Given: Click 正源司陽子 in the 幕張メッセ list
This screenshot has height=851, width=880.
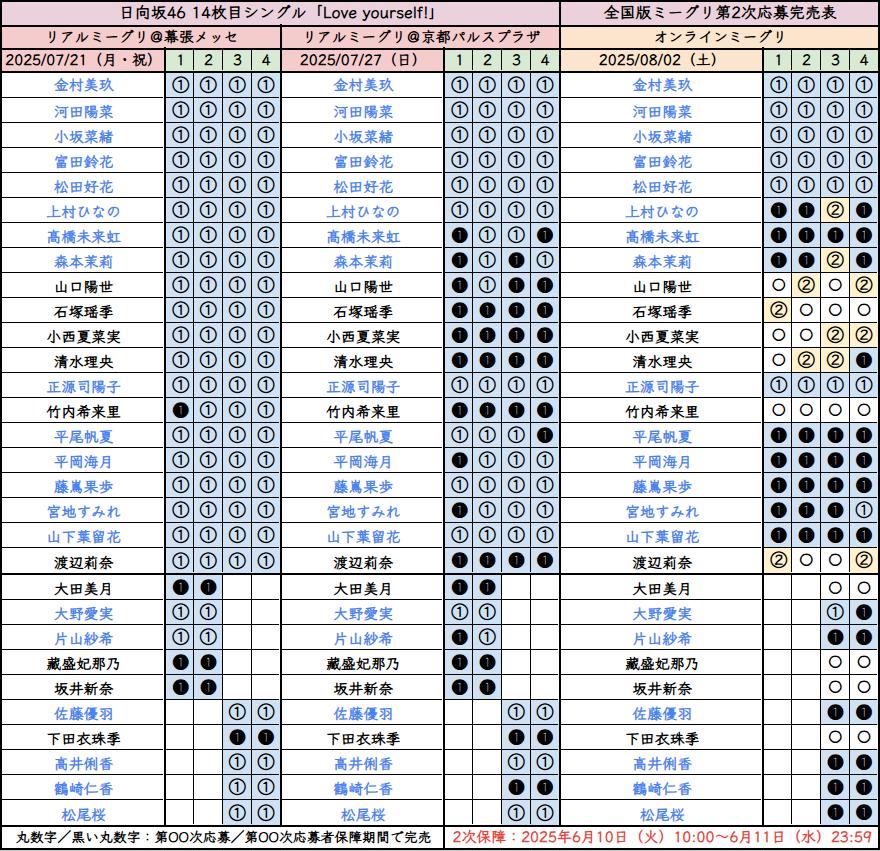Looking at the screenshot, I should click(x=84, y=386).
